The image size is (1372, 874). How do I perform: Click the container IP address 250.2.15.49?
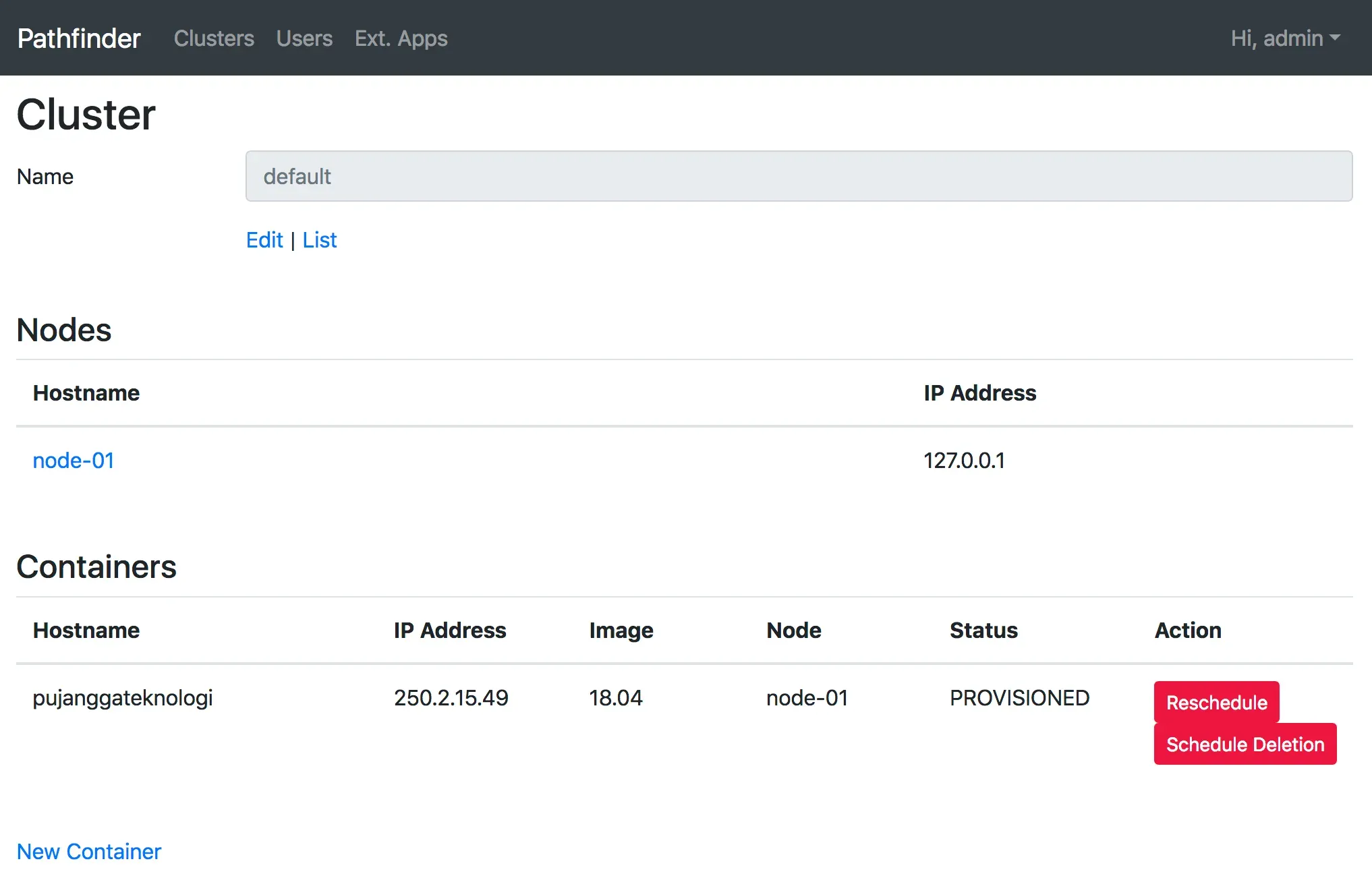click(451, 698)
